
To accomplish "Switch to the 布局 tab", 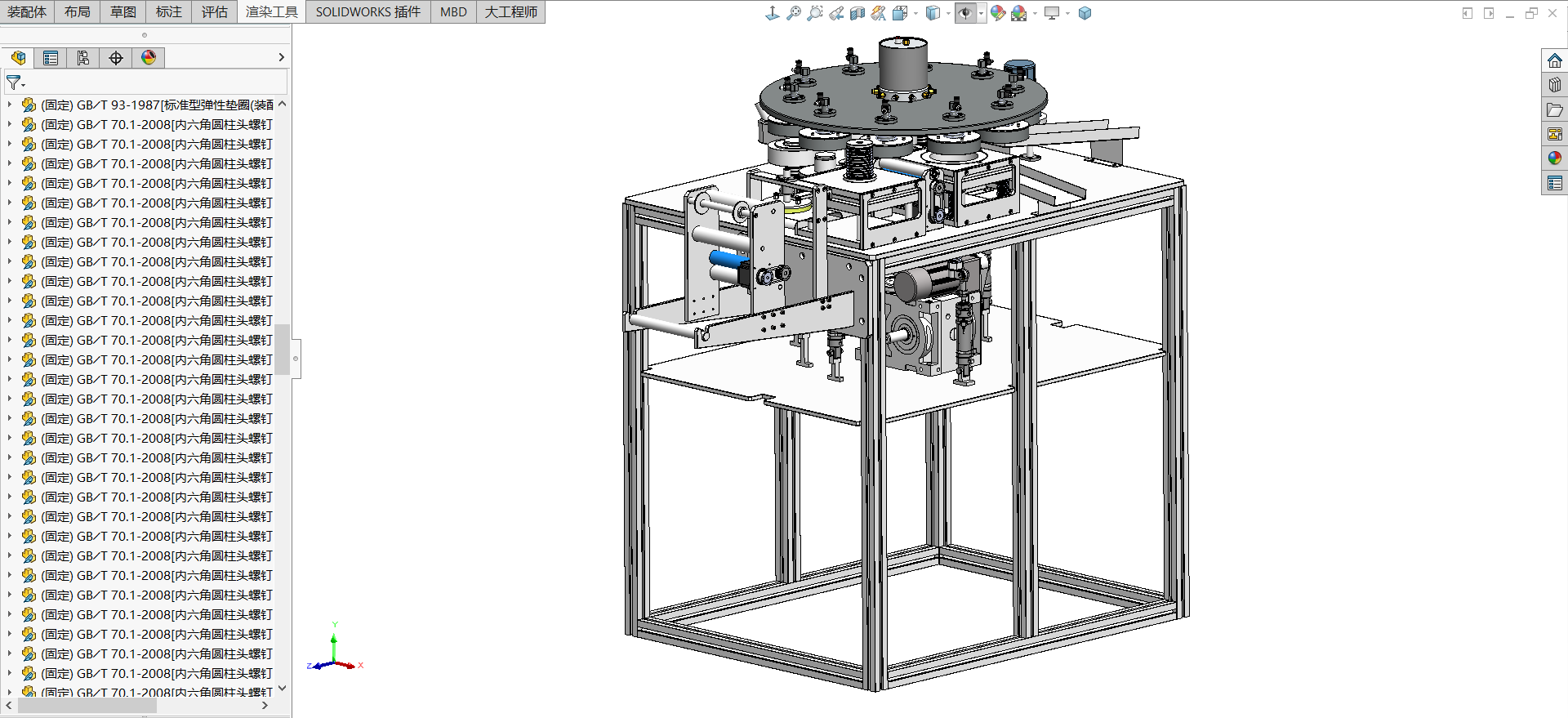I will pyautogui.click(x=78, y=11).
